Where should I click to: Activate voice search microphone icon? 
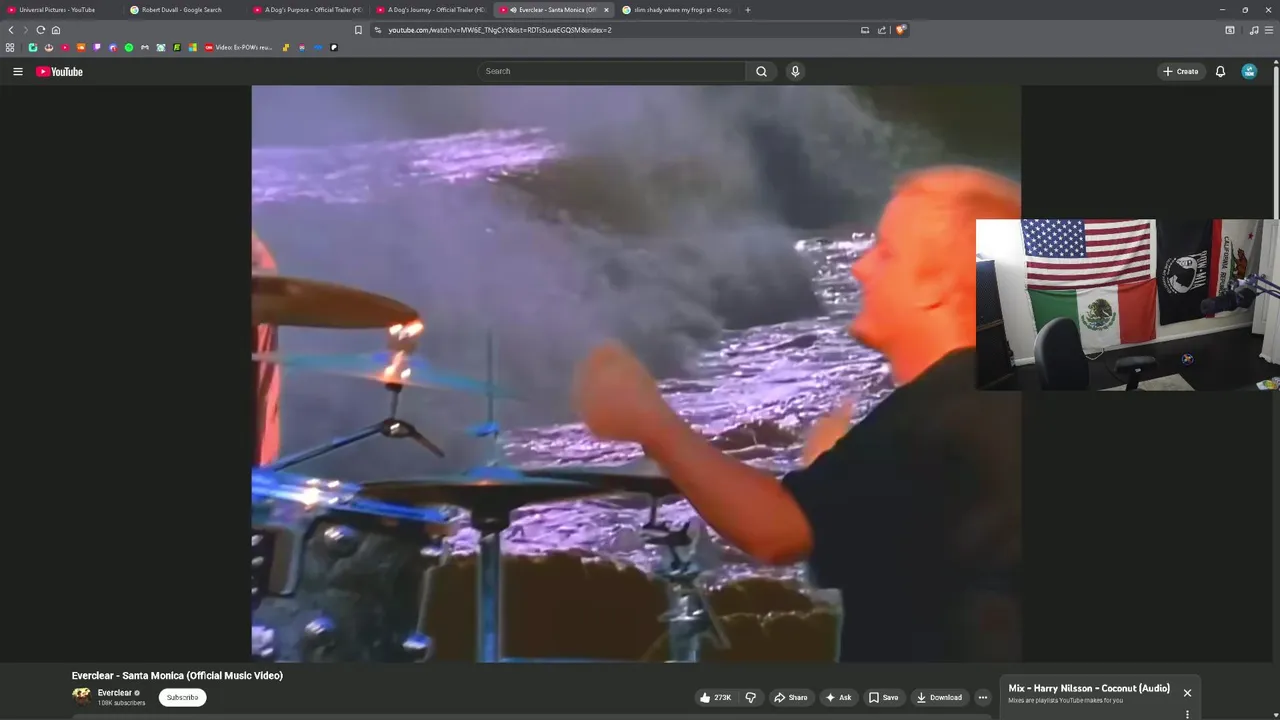795,71
